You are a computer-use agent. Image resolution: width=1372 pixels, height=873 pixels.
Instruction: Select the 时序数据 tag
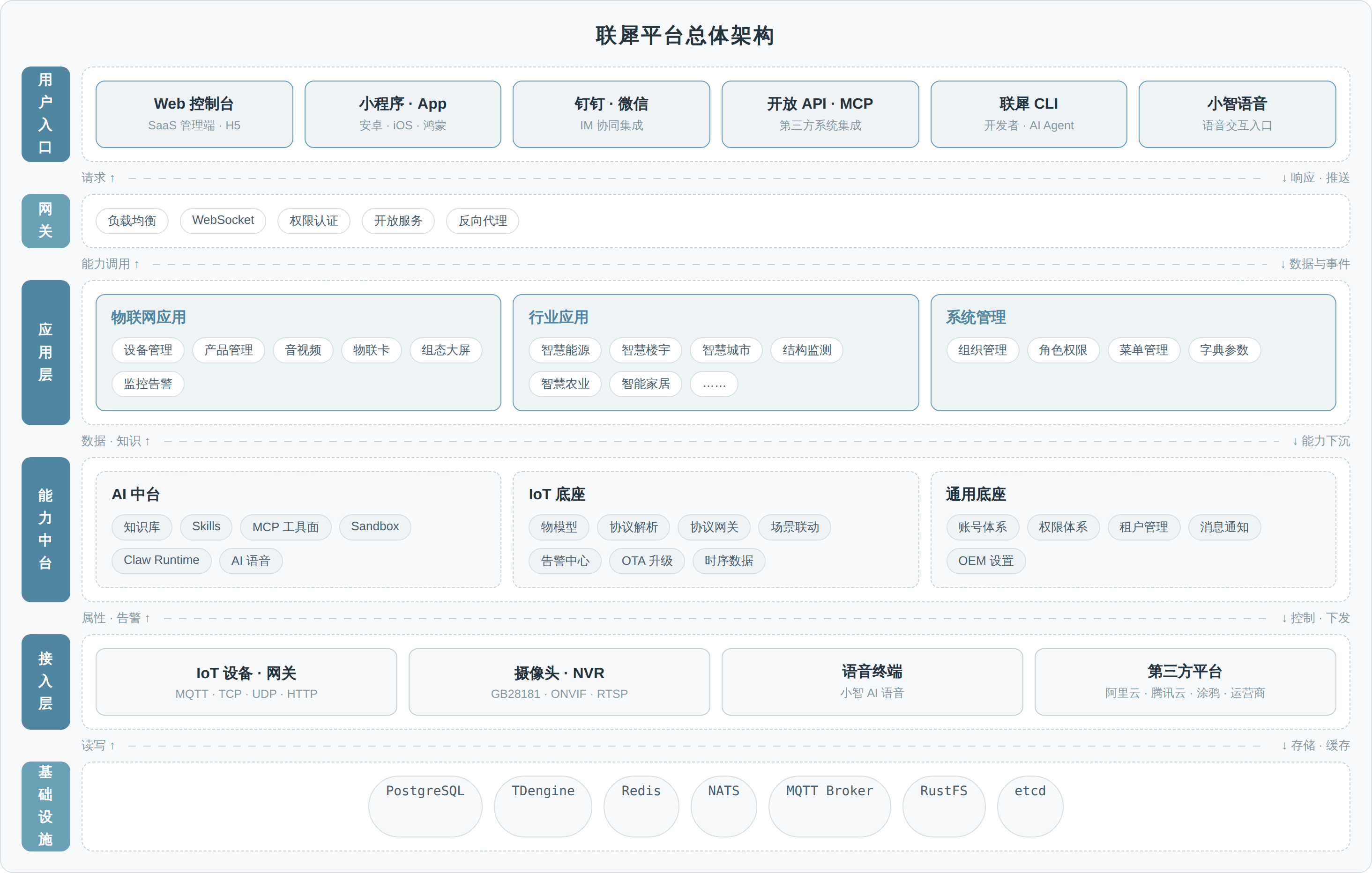(x=729, y=561)
